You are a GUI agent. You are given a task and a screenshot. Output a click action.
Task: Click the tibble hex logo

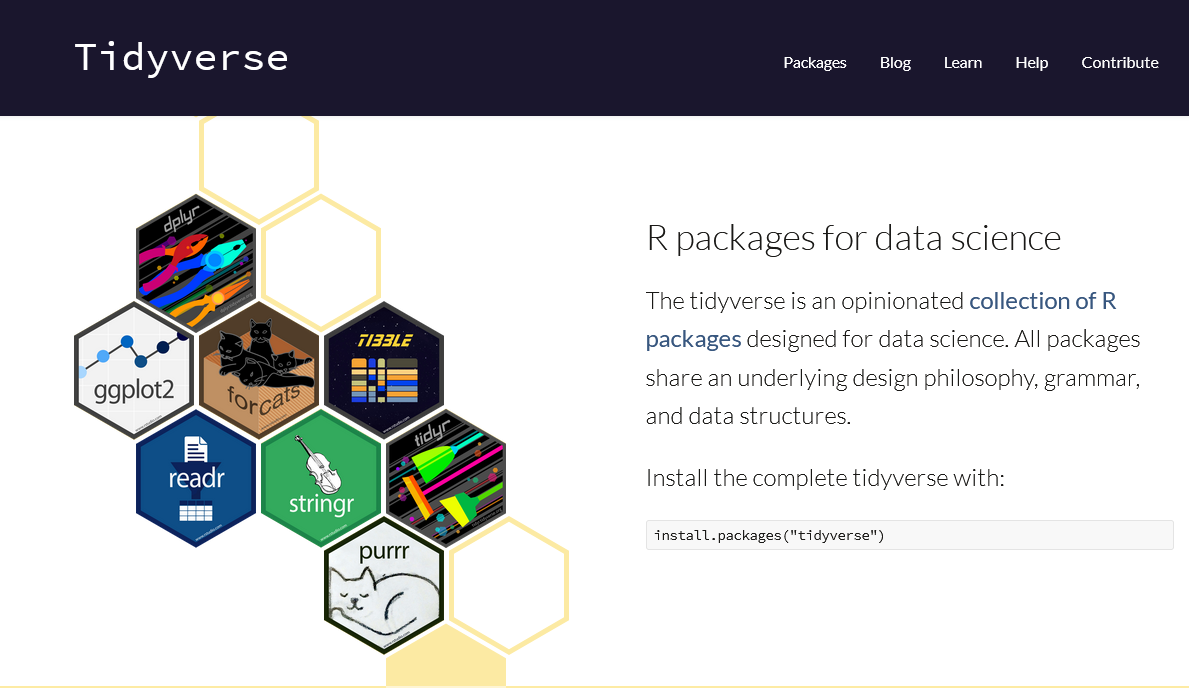pos(384,370)
